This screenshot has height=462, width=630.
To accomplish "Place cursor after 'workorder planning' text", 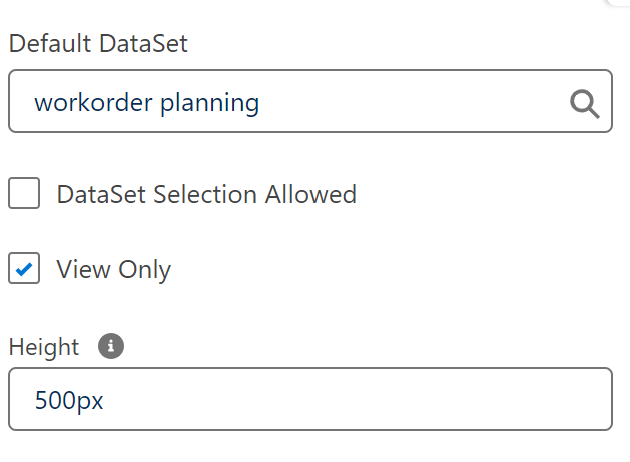I will pos(262,102).
